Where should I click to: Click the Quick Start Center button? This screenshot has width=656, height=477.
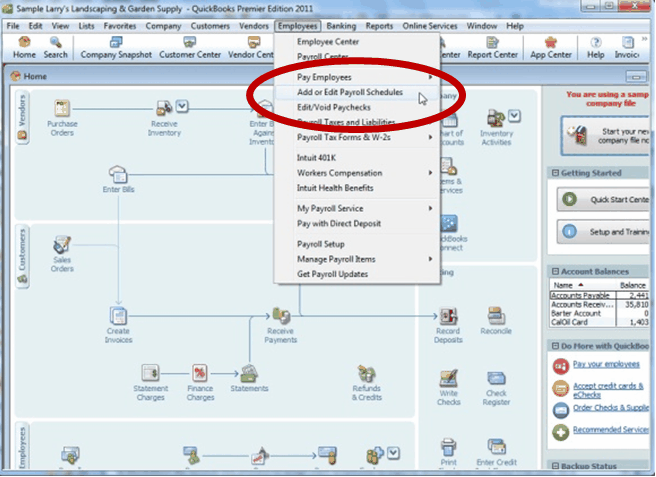(598, 199)
